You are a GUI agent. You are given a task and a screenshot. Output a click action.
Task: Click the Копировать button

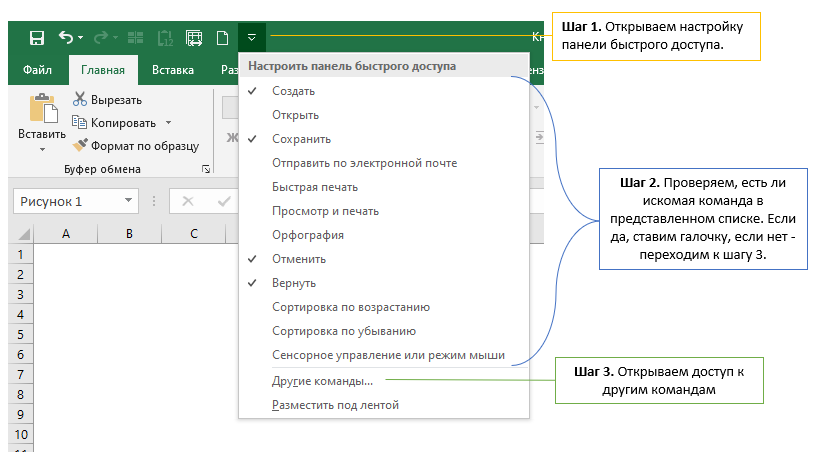point(114,123)
